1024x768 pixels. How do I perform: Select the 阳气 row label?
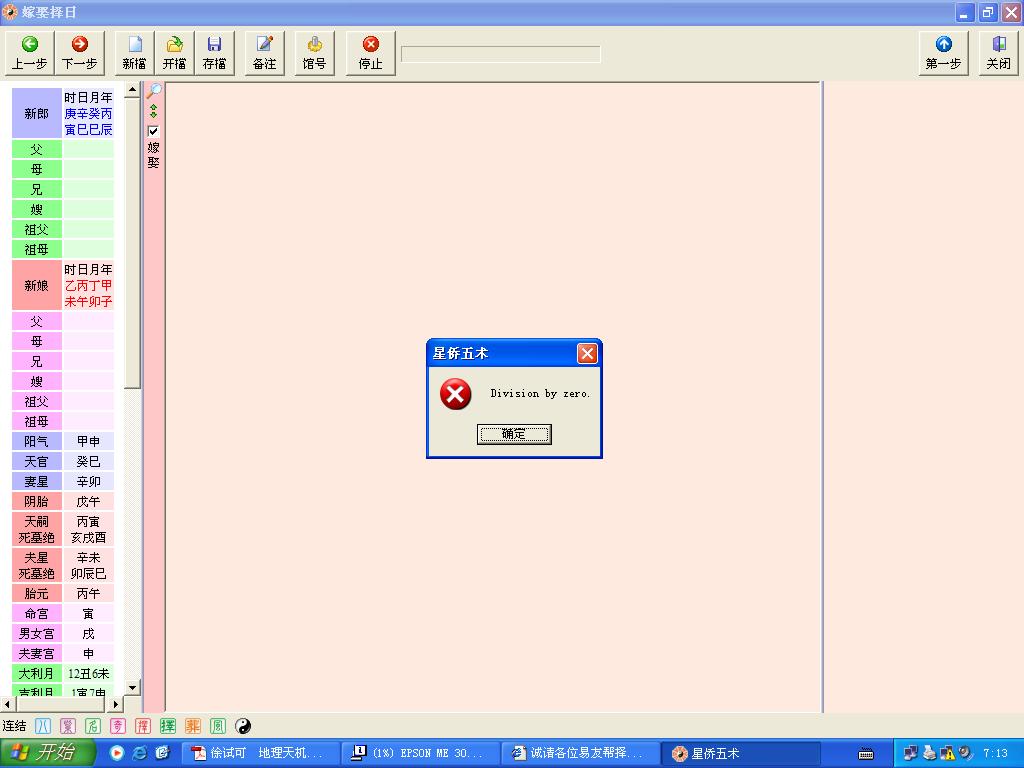point(37,441)
